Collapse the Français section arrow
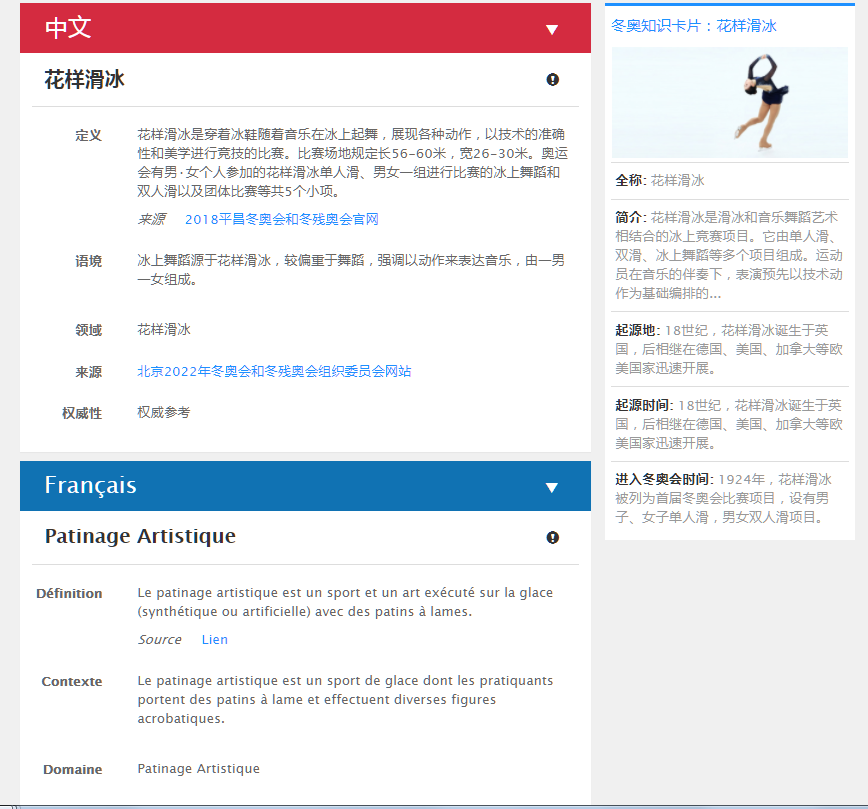This screenshot has height=809, width=868. click(551, 488)
